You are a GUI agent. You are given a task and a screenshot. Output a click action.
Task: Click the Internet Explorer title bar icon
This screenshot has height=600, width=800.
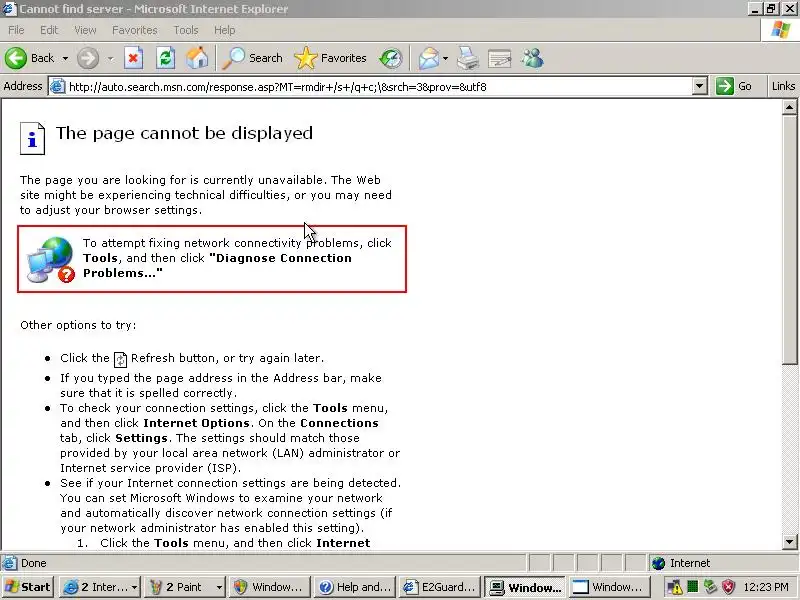click(9, 9)
